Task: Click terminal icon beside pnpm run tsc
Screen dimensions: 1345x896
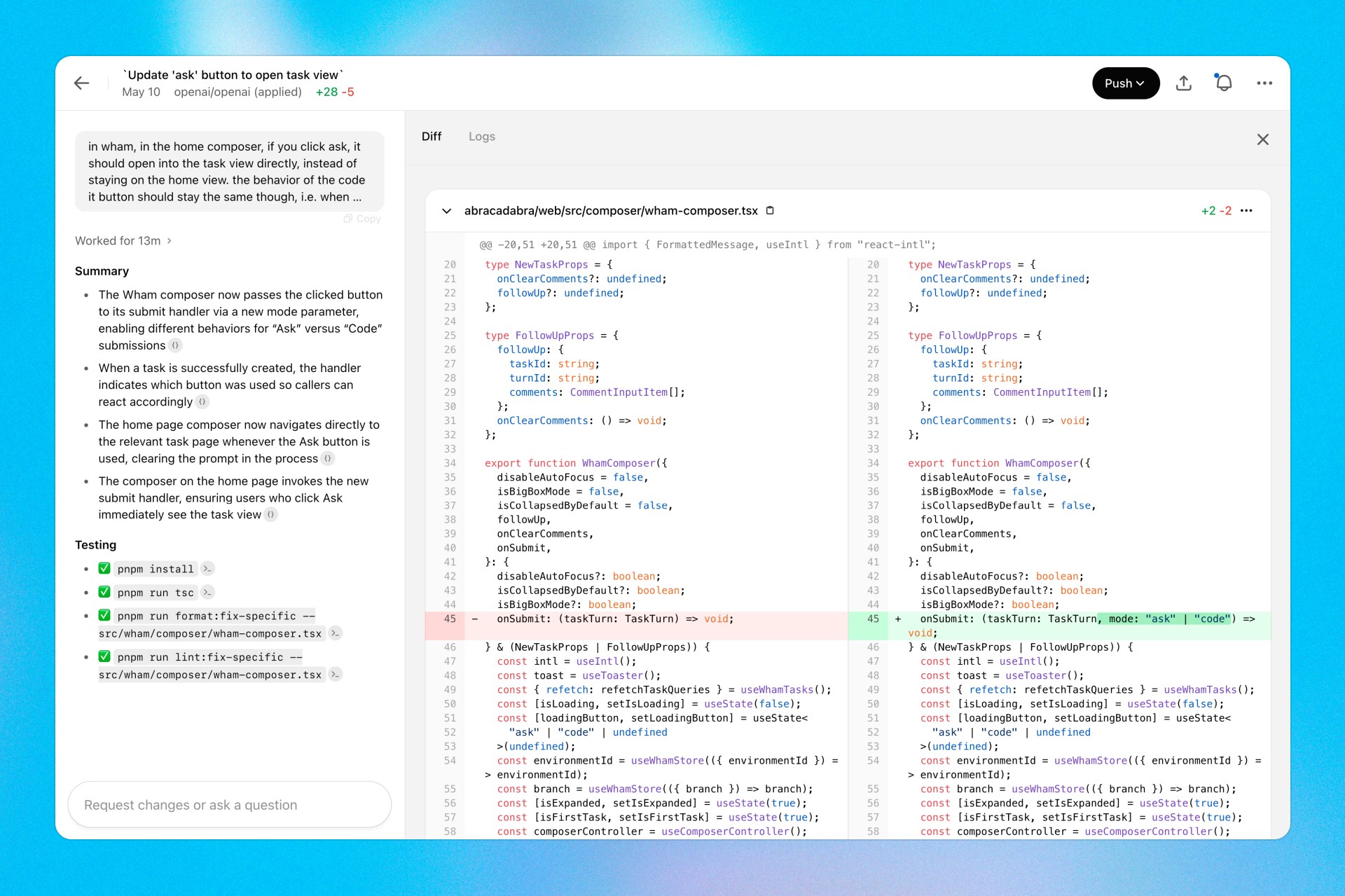Action: click(207, 593)
